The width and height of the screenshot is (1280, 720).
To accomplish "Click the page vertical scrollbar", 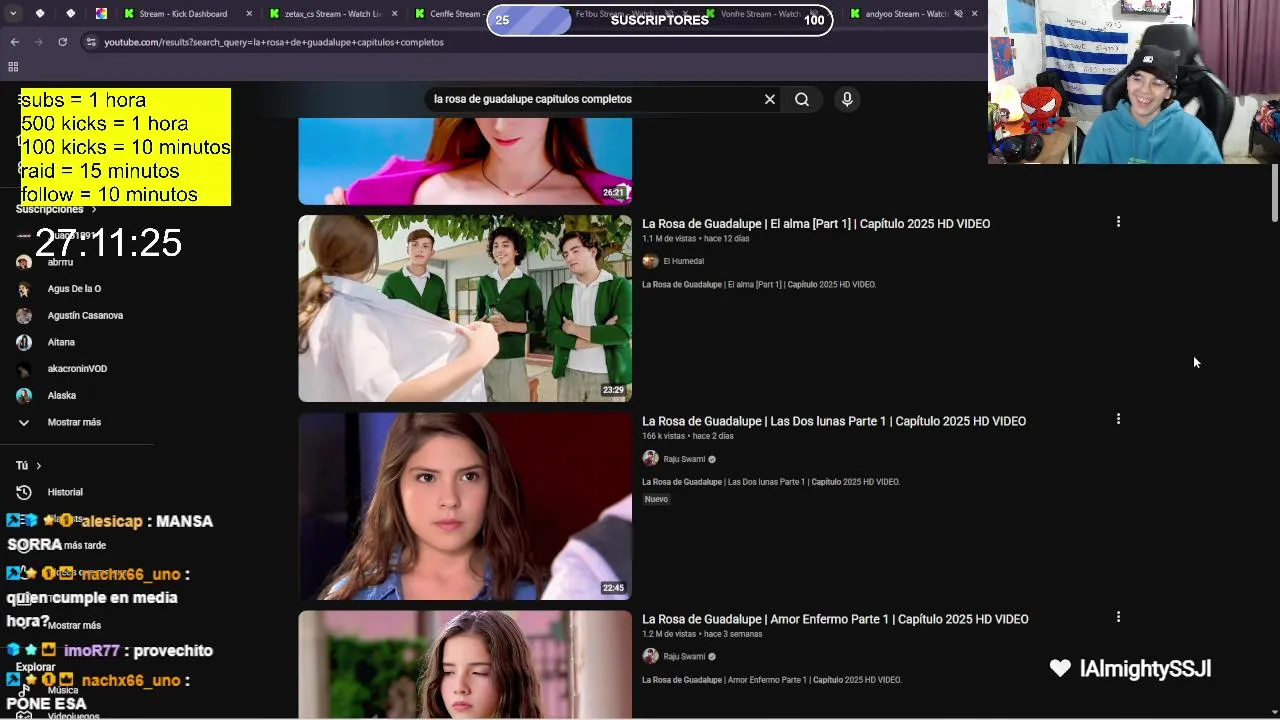I will [x=1274, y=193].
